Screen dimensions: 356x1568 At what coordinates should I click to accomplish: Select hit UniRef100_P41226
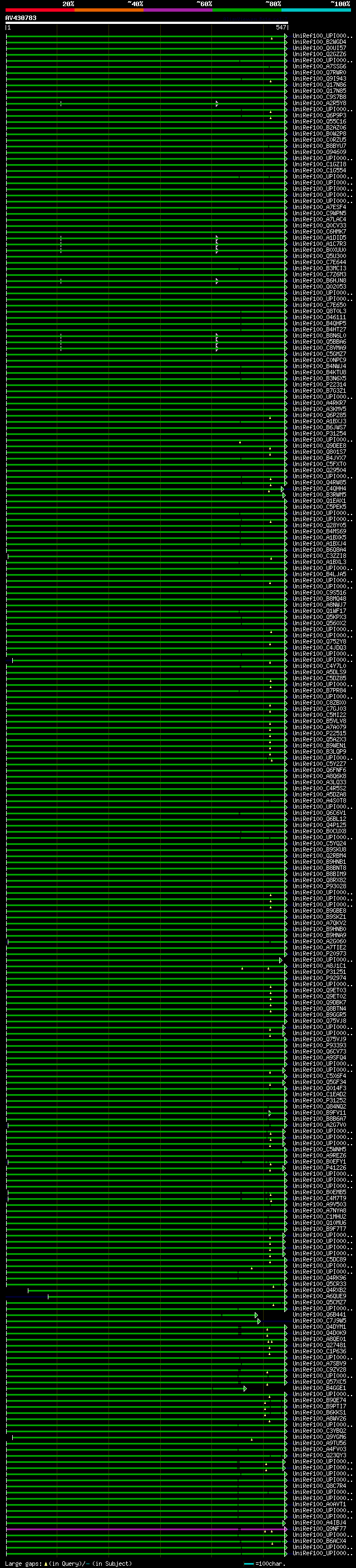tap(319, 1168)
